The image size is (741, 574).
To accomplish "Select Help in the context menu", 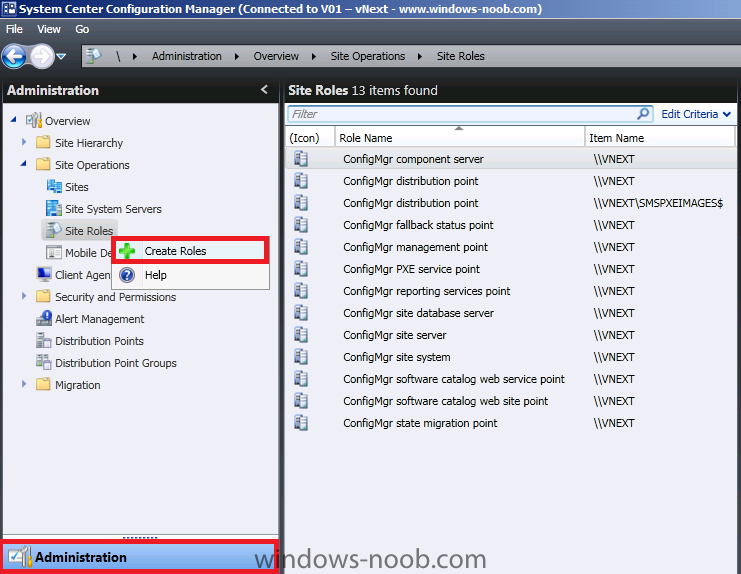I will pyautogui.click(x=190, y=275).
